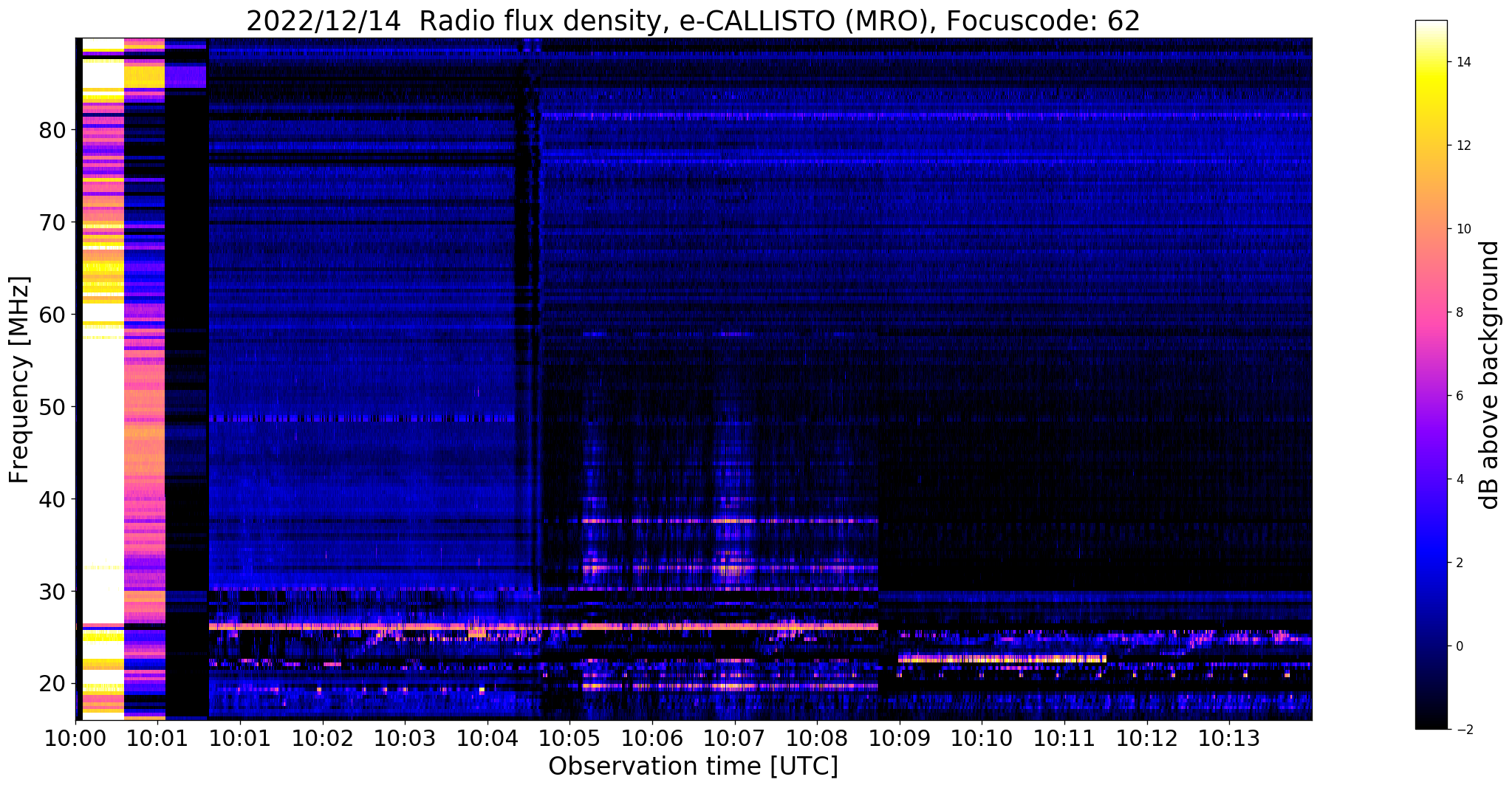Click the colorbar tick value 14
Viewport: 1512px width, 788px height.
pyautogui.click(x=1463, y=62)
